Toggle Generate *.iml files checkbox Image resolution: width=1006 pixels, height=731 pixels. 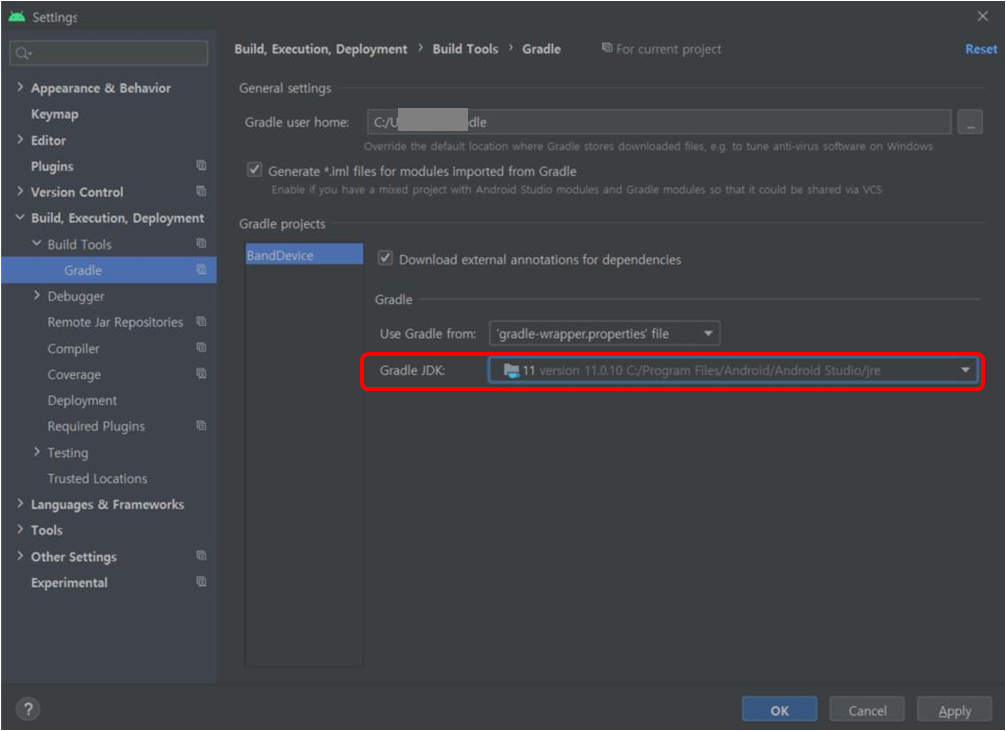click(x=255, y=170)
